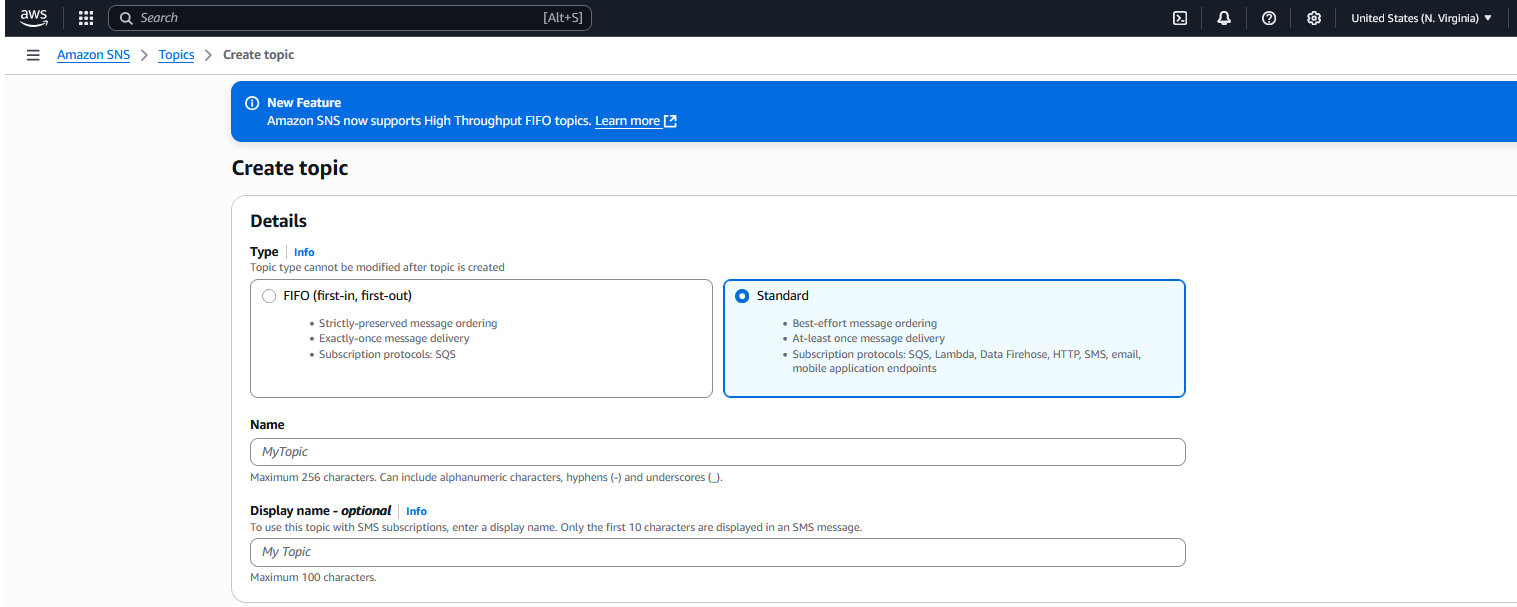Click the 'Create topic' page heading
This screenshot has height=607, width=1517.
(290, 168)
